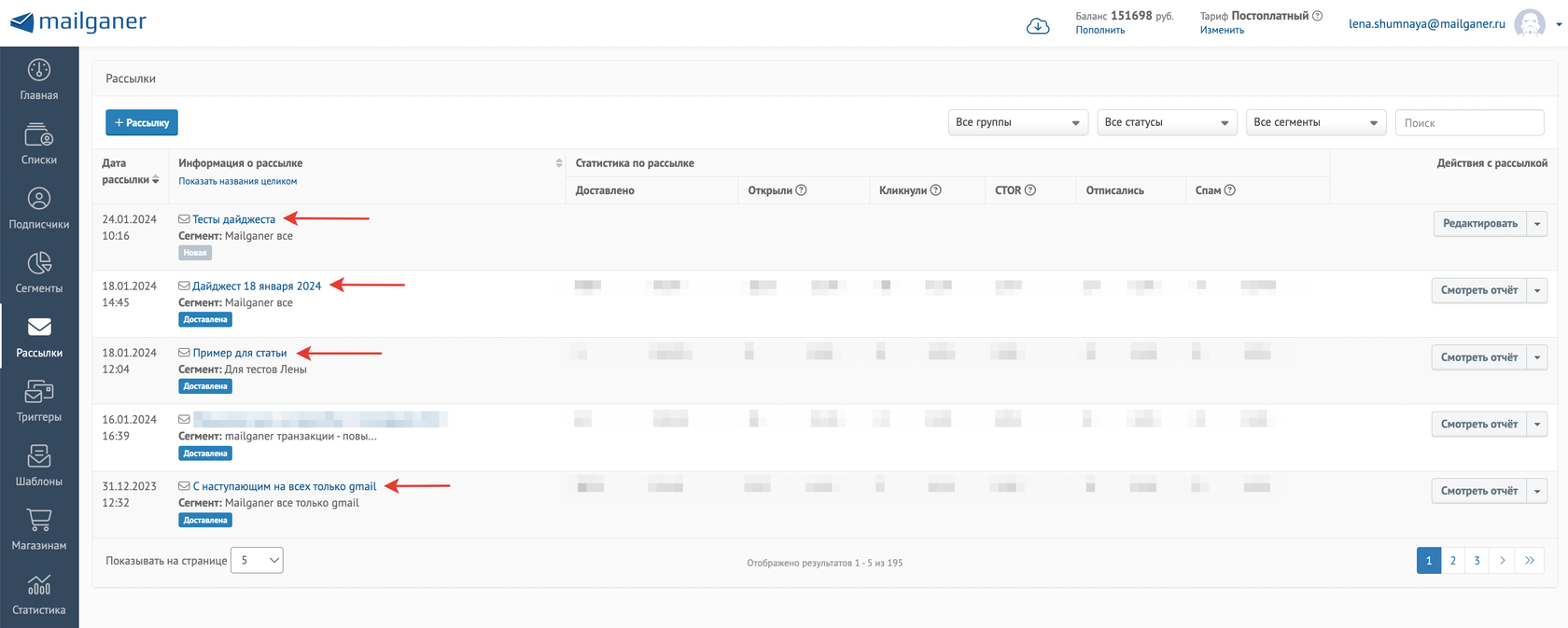
Task: Go to next page arrow
Action: coord(1502,561)
